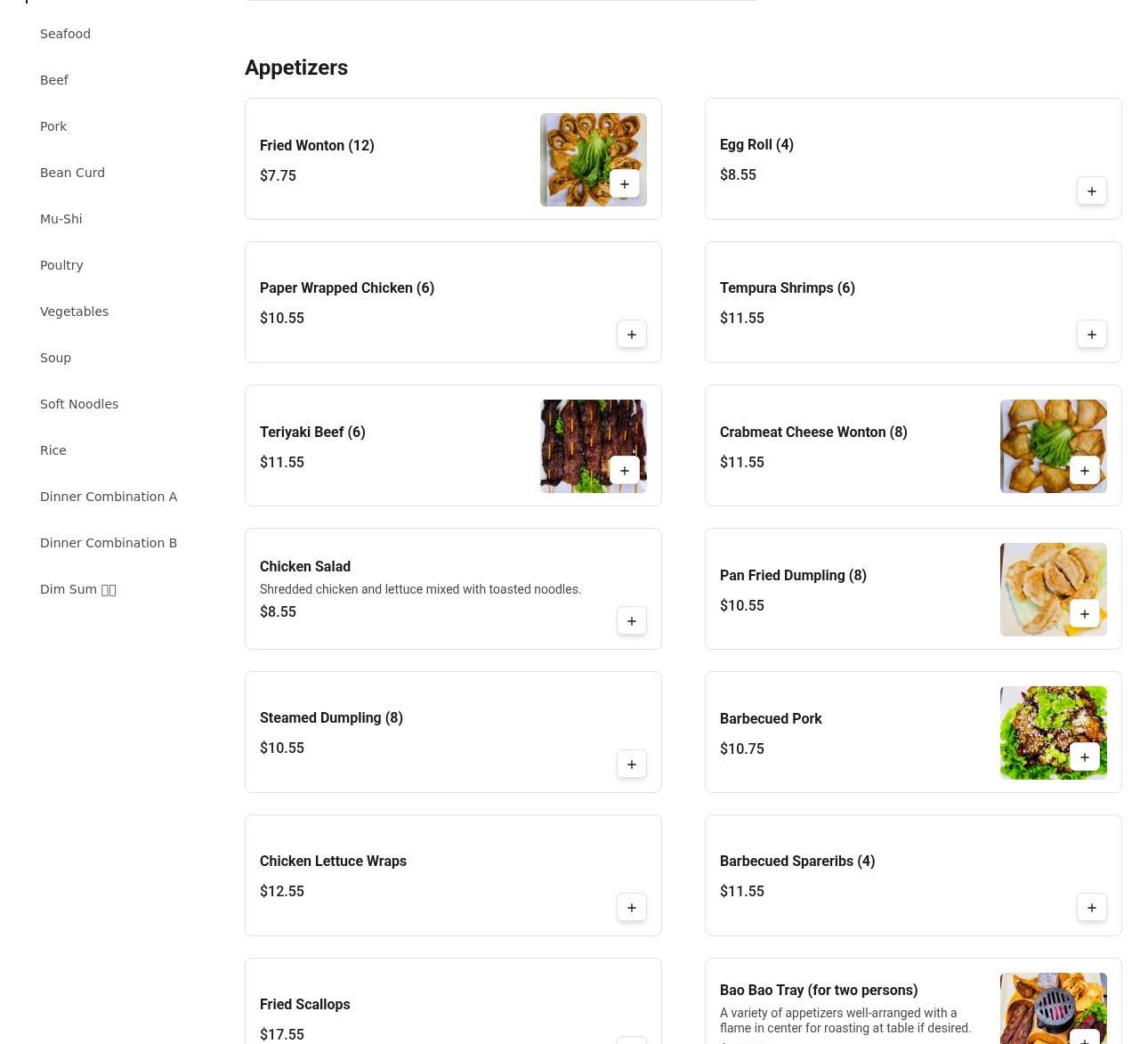Select Mu-Shi in the sidebar
1148x1044 pixels.
61,219
